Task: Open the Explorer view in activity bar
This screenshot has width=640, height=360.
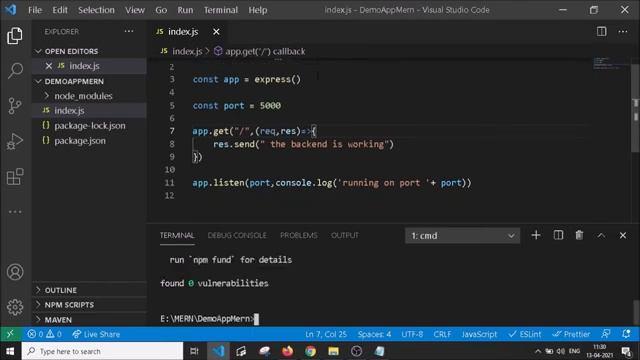Action: click(15, 36)
